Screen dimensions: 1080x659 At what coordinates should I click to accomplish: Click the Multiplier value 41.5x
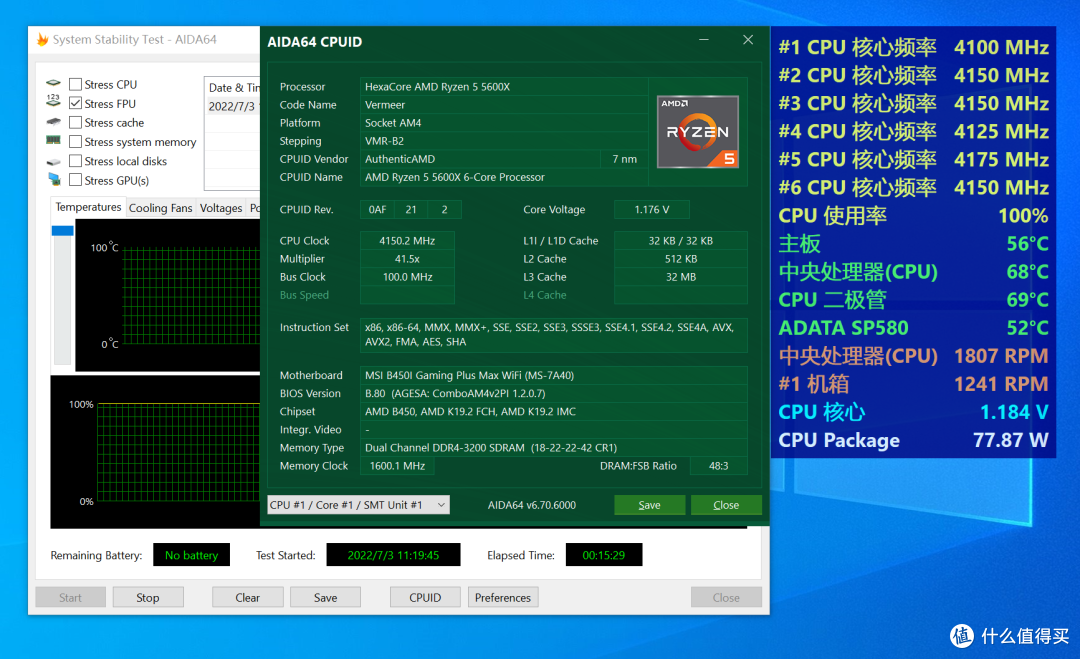point(407,258)
